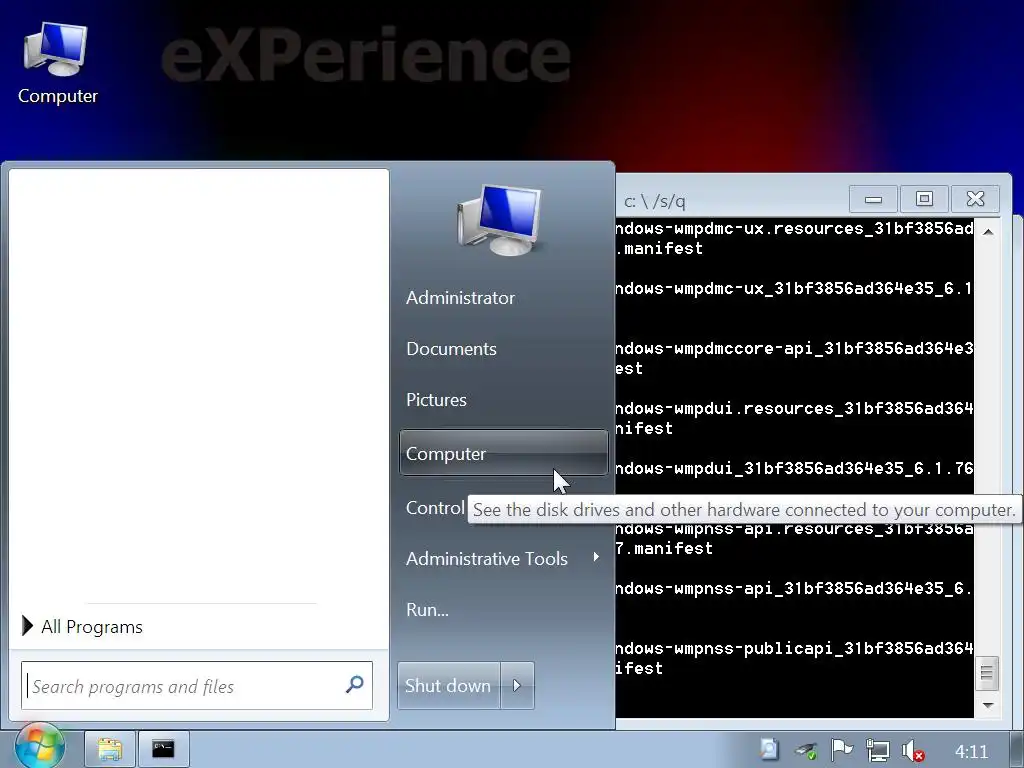Click the magnifier search icon in search box

(355, 684)
